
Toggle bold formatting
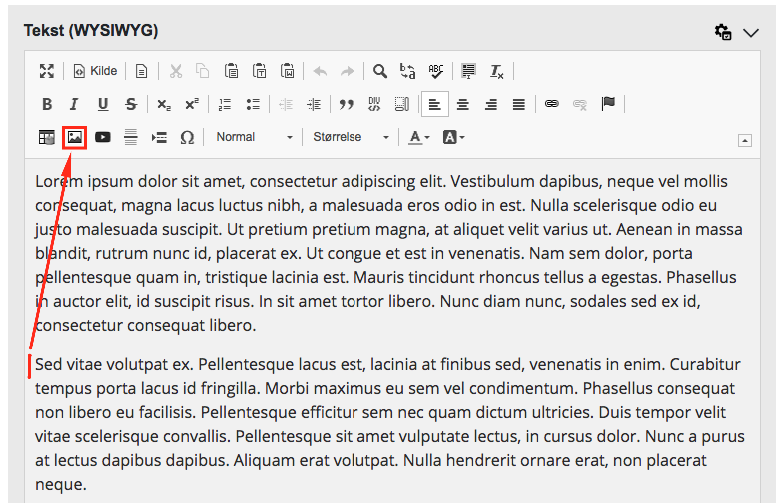(47, 104)
